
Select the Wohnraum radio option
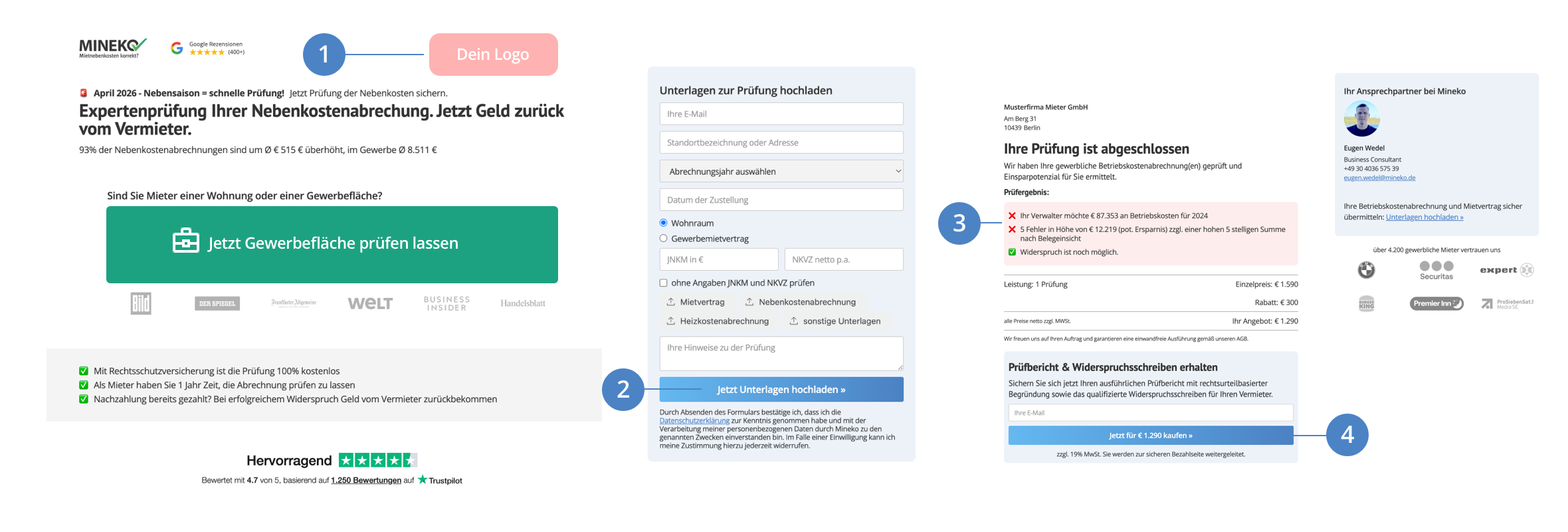pyautogui.click(x=663, y=223)
